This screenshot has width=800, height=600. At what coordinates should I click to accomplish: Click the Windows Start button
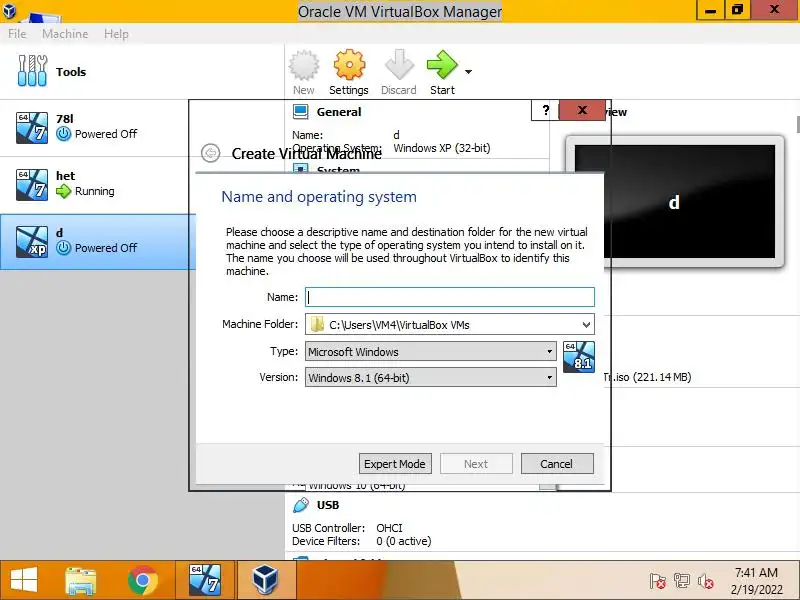[23, 581]
